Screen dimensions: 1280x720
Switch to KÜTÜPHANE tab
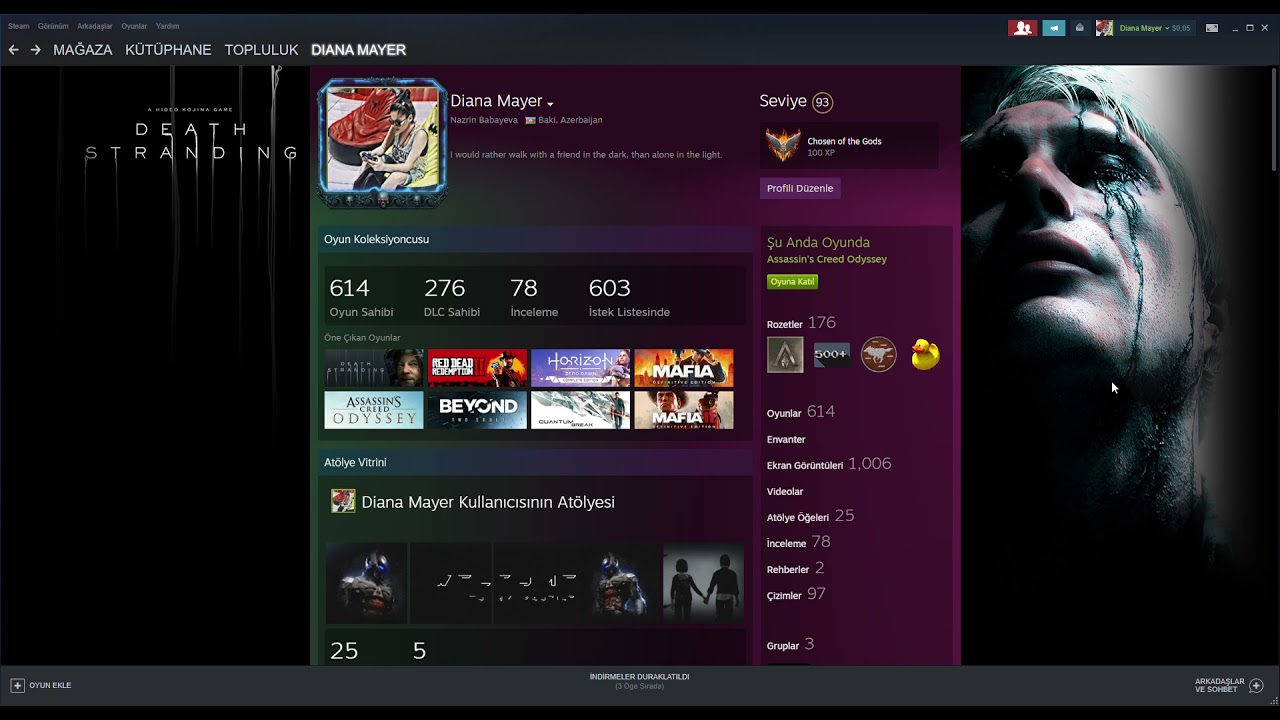tap(168, 50)
